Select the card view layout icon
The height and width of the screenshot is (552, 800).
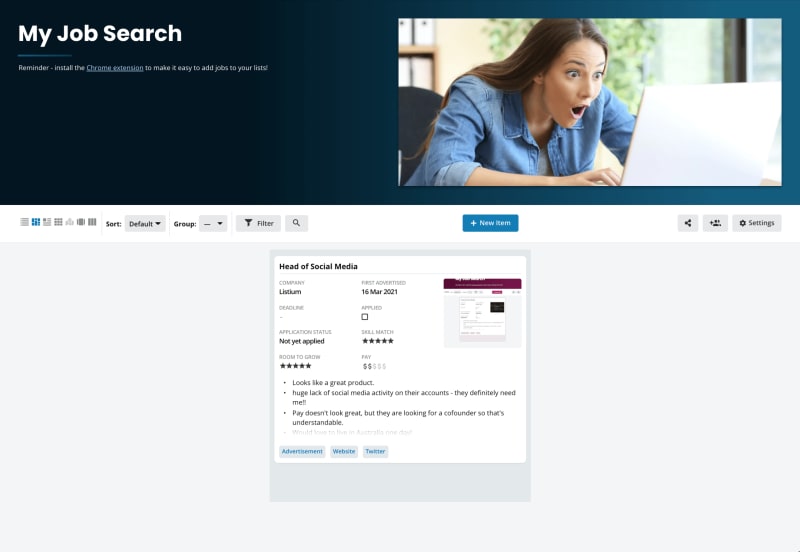tap(36, 222)
